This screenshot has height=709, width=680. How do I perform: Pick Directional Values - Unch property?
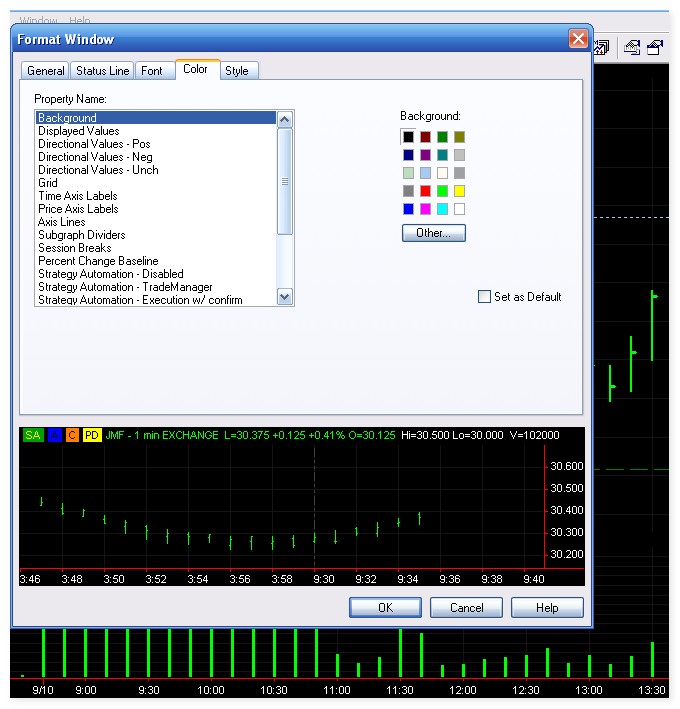[156, 170]
